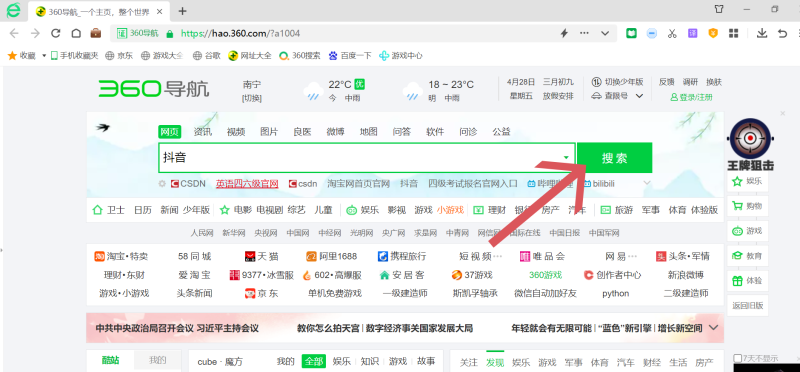The image size is (800, 372).
Task: Open the 放假安排 link
Action: click(x=558, y=96)
